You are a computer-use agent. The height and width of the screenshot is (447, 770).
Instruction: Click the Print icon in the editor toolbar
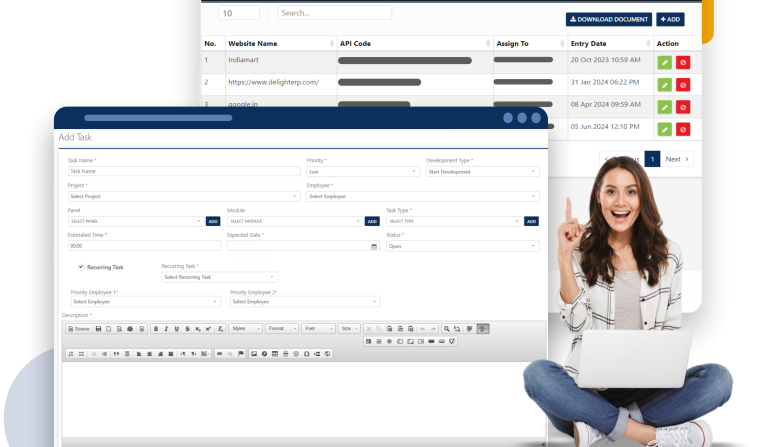(x=130, y=329)
